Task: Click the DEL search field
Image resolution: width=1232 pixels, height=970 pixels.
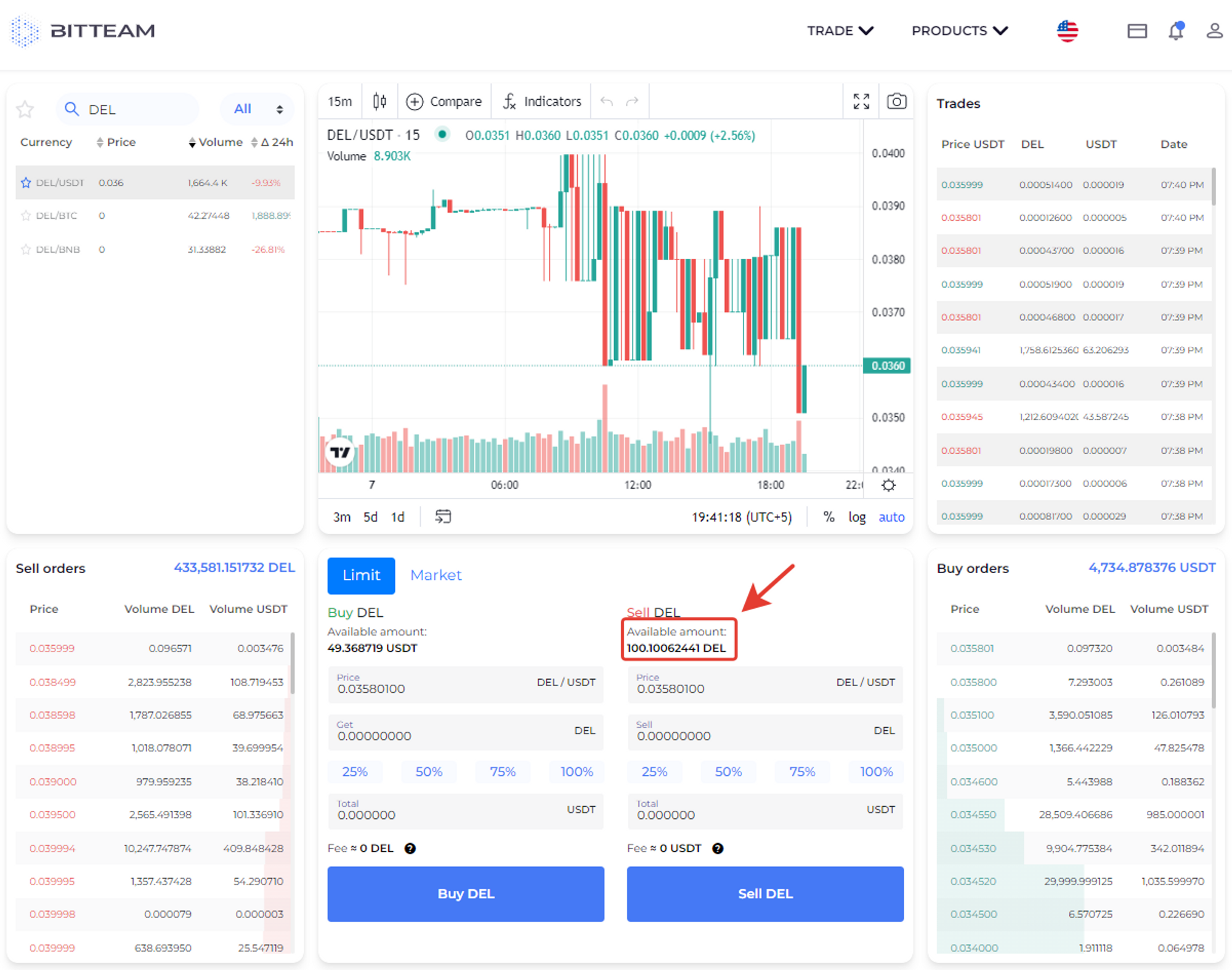Action: point(128,109)
